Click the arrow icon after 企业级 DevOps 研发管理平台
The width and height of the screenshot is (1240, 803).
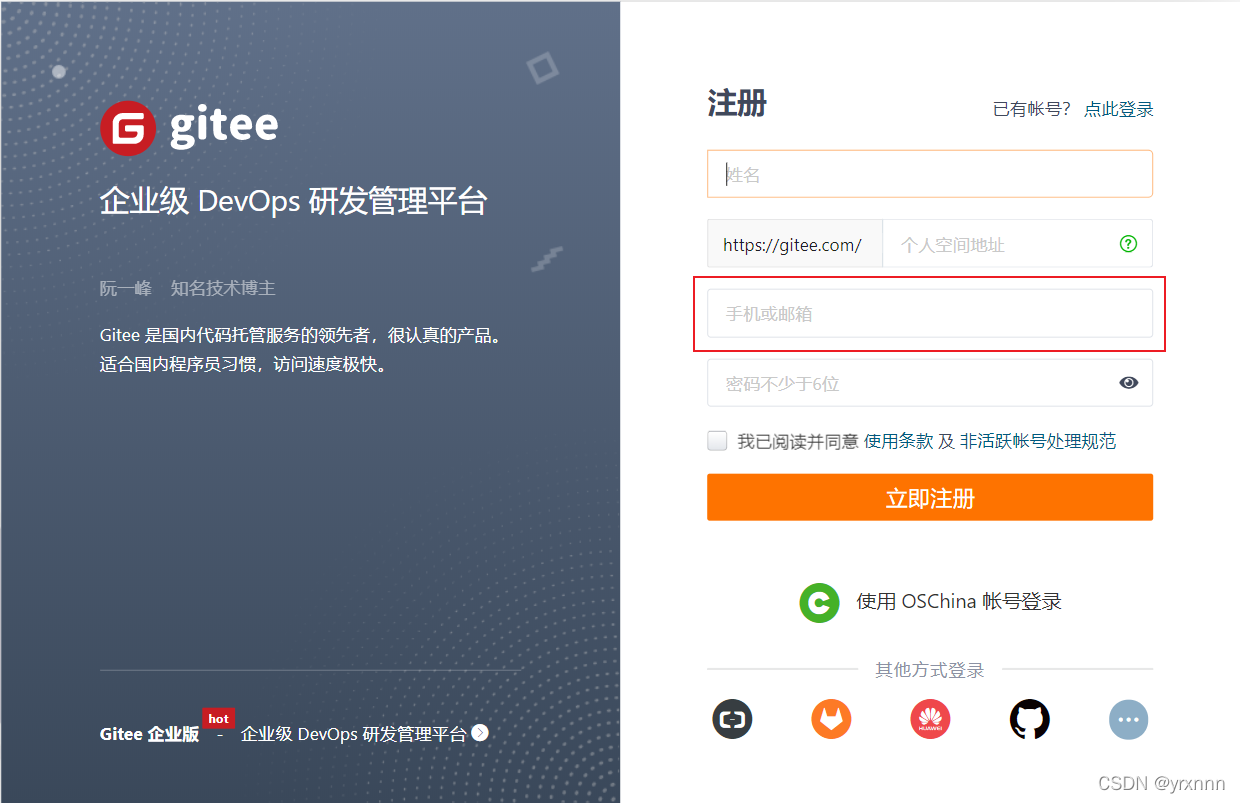479,733
